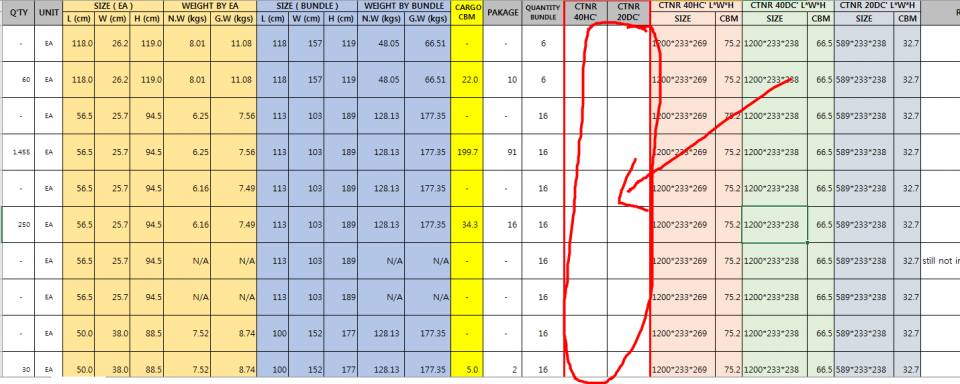Select cargo CBM cell showing 34.3
This screenshot has height=384, width=960.
467,225
